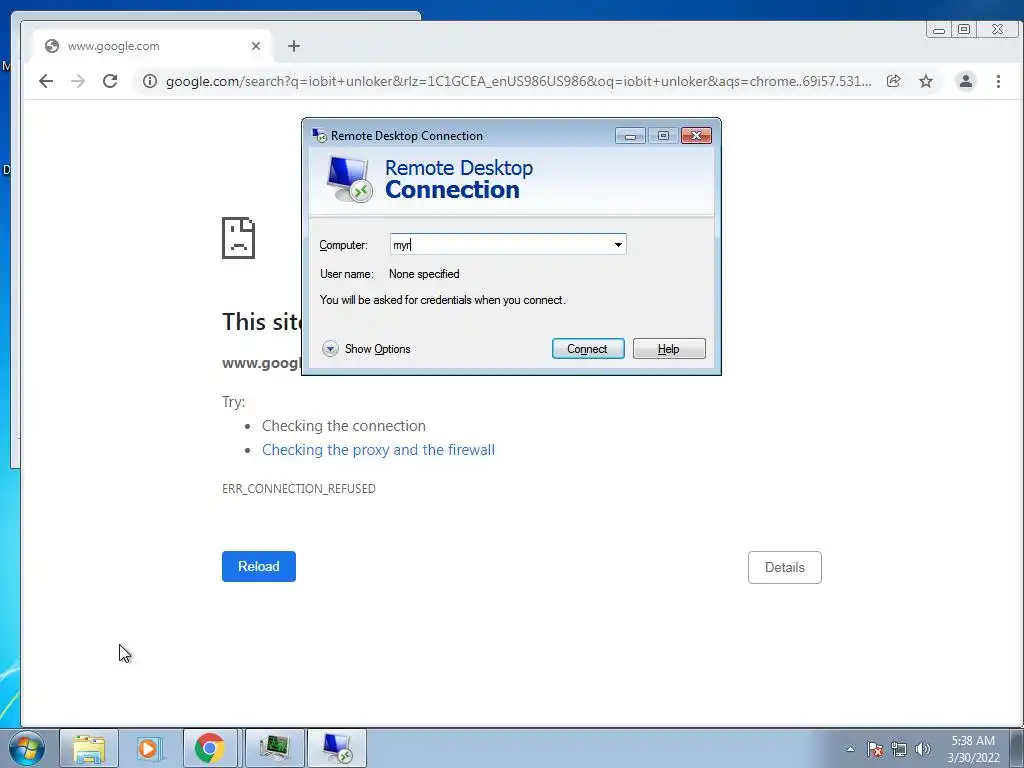This screenshot has height=768, width=1024.
Task: Click the taskbar clock 5:38 AM
Action: (973, 741)
